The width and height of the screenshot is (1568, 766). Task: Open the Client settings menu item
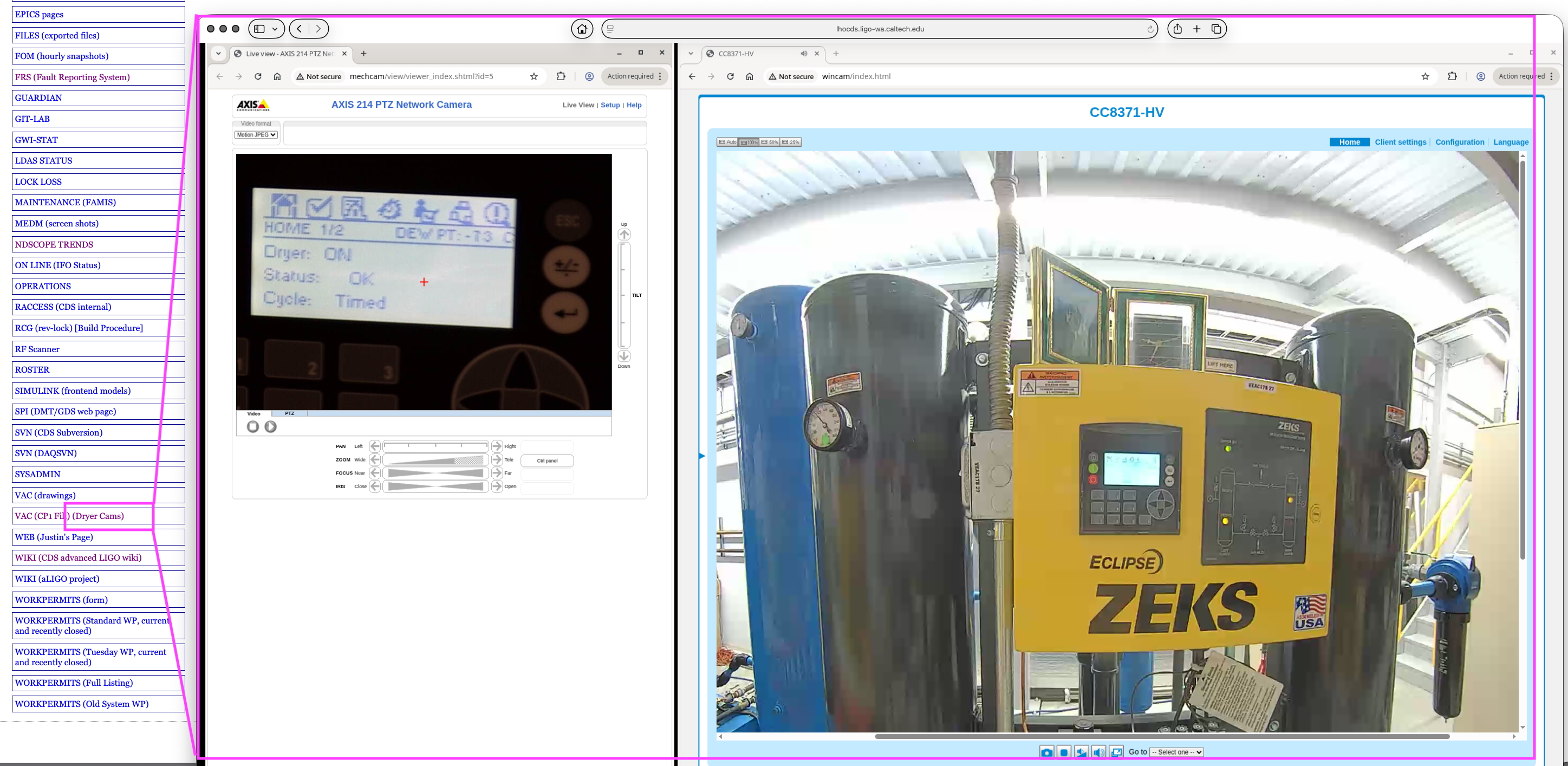pos(1400,142)
